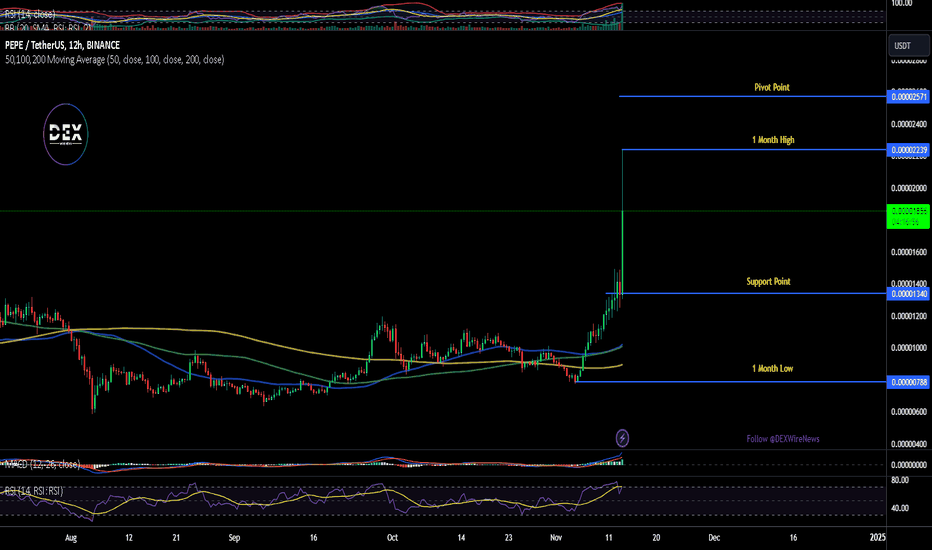Click the Dec date on time axis
This screenshot has width=932, height=550.
tap(714, 538)
